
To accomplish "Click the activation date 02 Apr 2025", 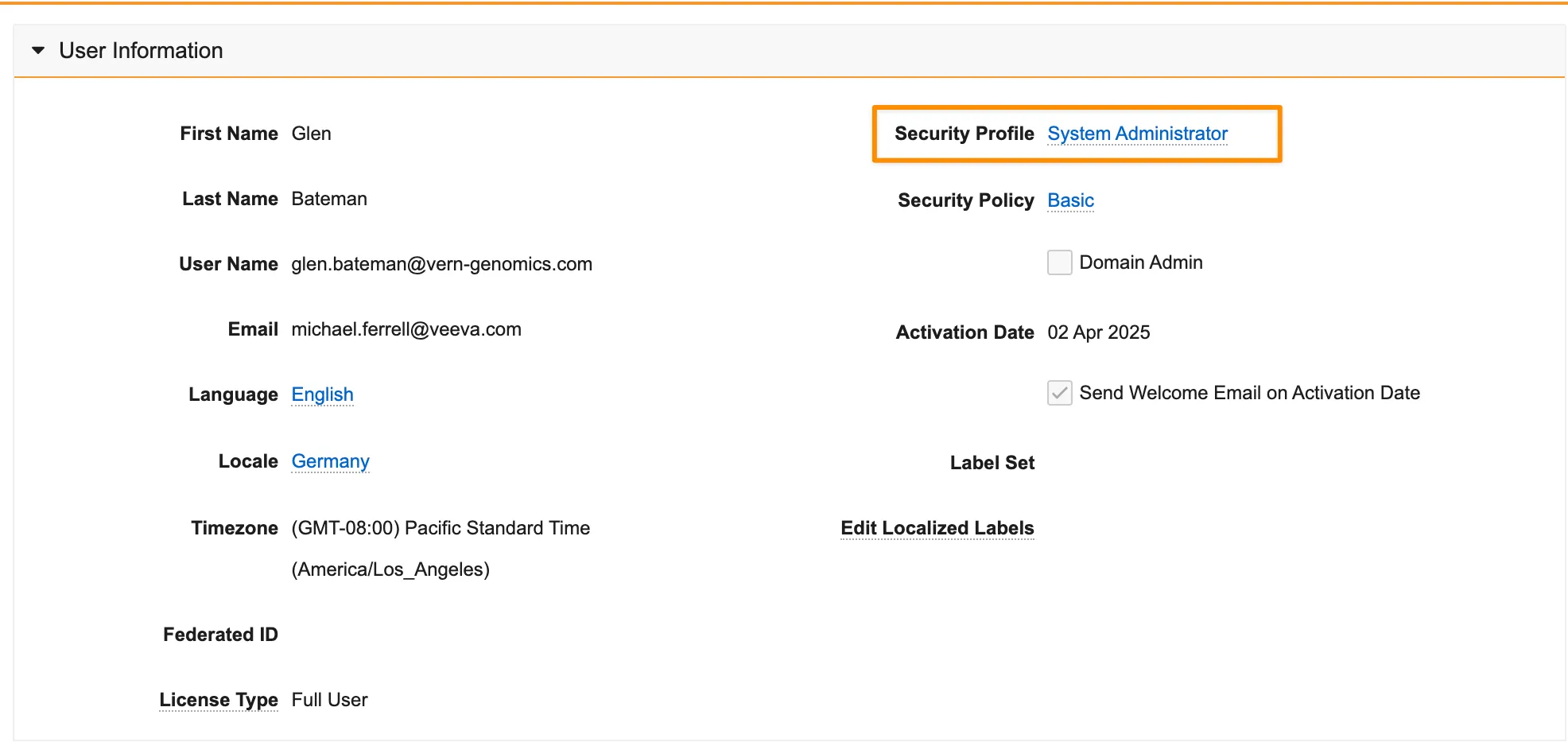I will [1098, 332].
